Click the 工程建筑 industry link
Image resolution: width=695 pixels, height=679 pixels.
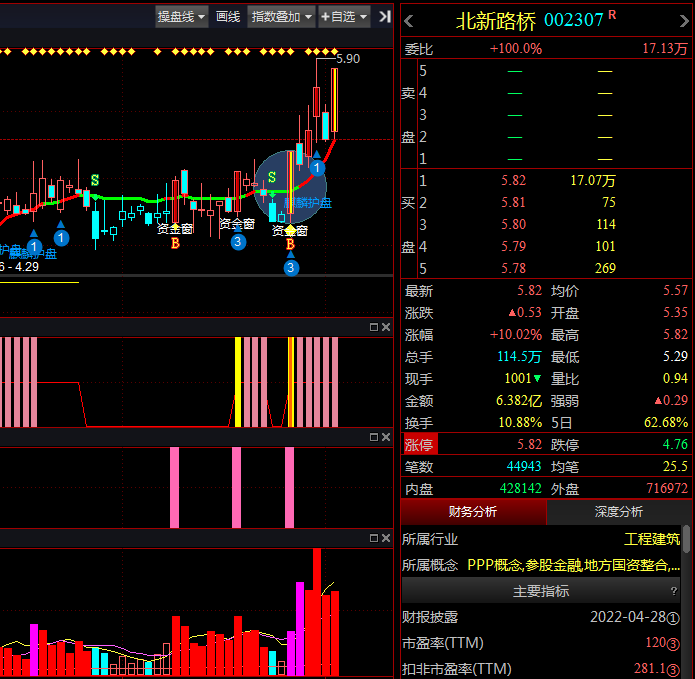tap(652, 539)
